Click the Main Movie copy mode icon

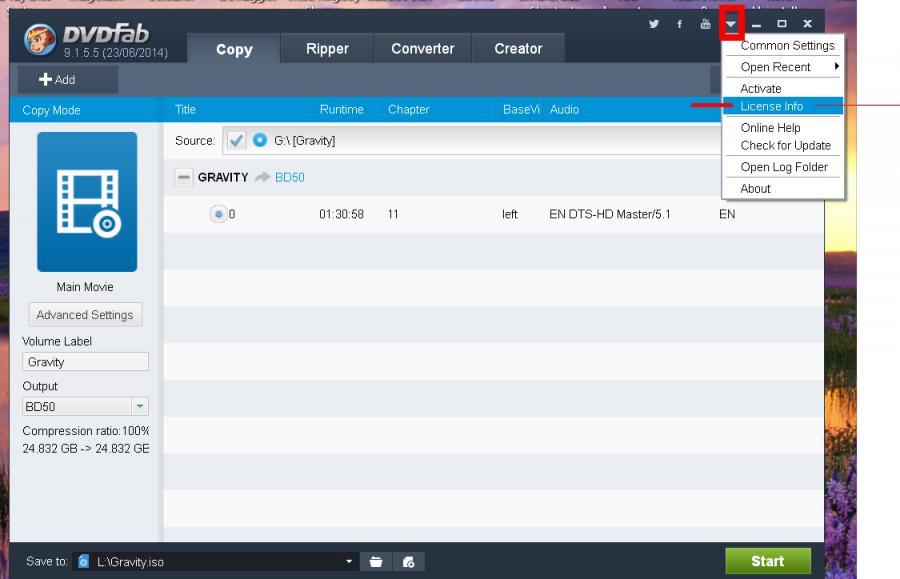87,202
